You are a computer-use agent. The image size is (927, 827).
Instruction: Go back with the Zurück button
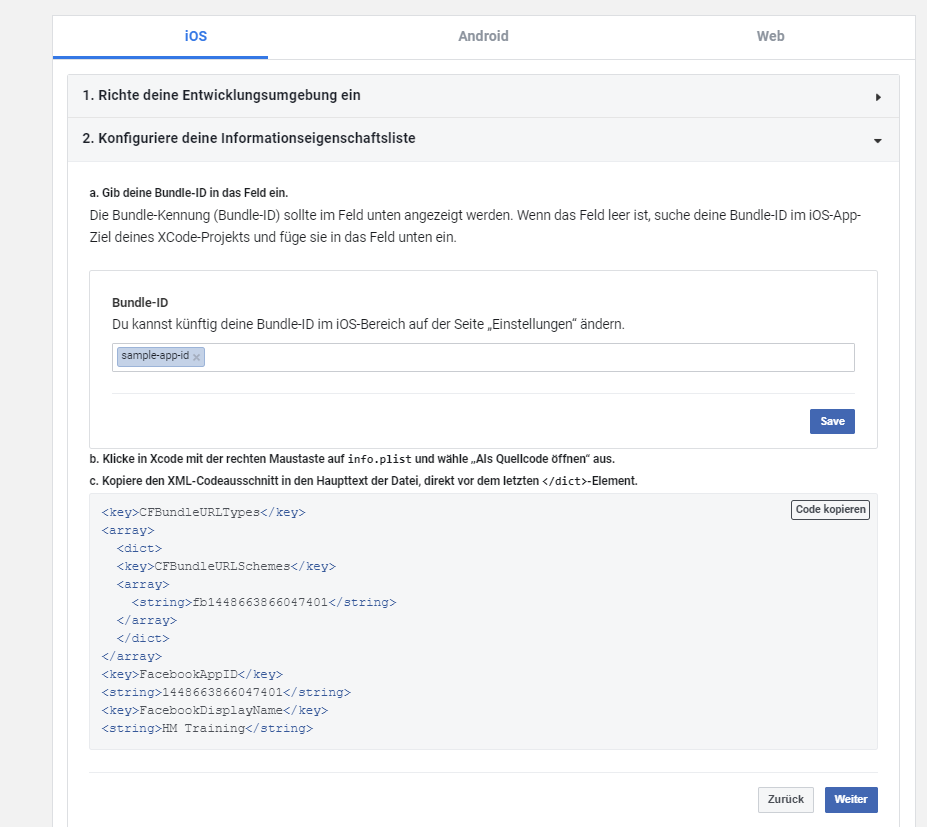(786, 799)
